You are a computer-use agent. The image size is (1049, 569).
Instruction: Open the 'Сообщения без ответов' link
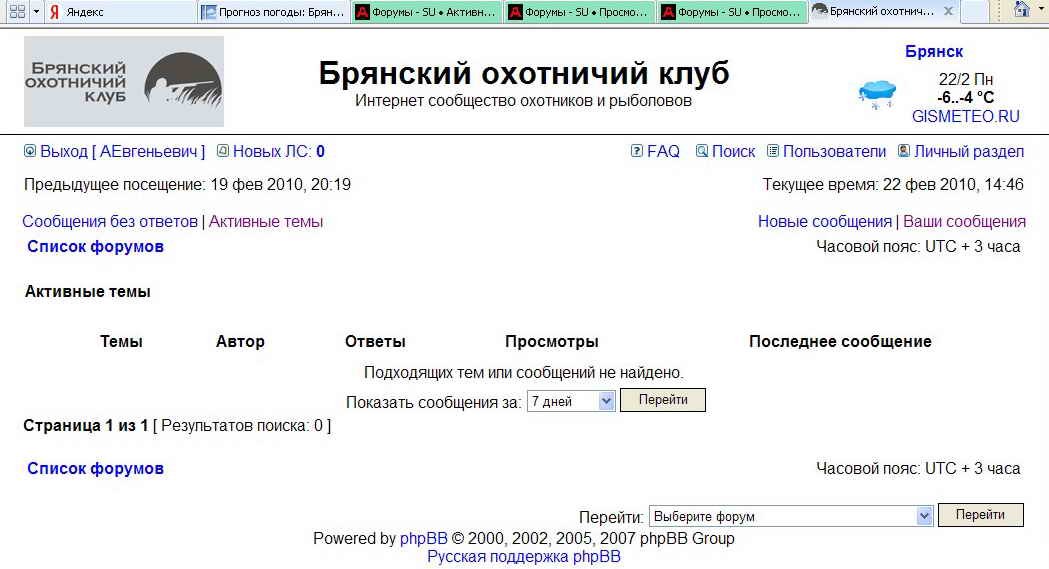[110, 222]
